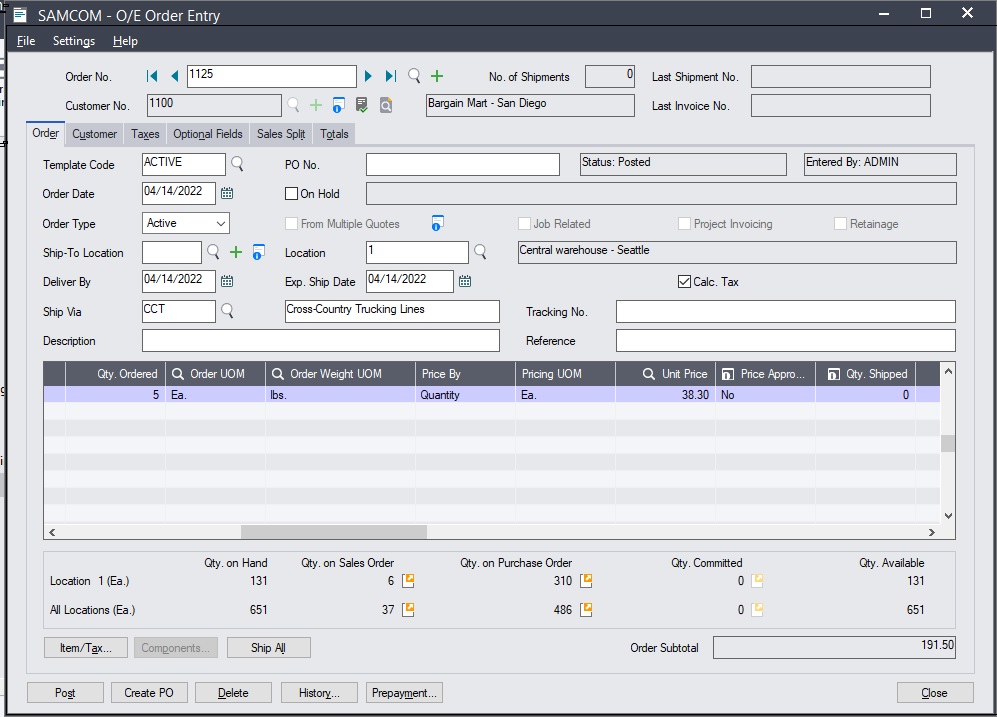Drill down Location 1 Qty. on Sales Order

[x=408, y=580]
